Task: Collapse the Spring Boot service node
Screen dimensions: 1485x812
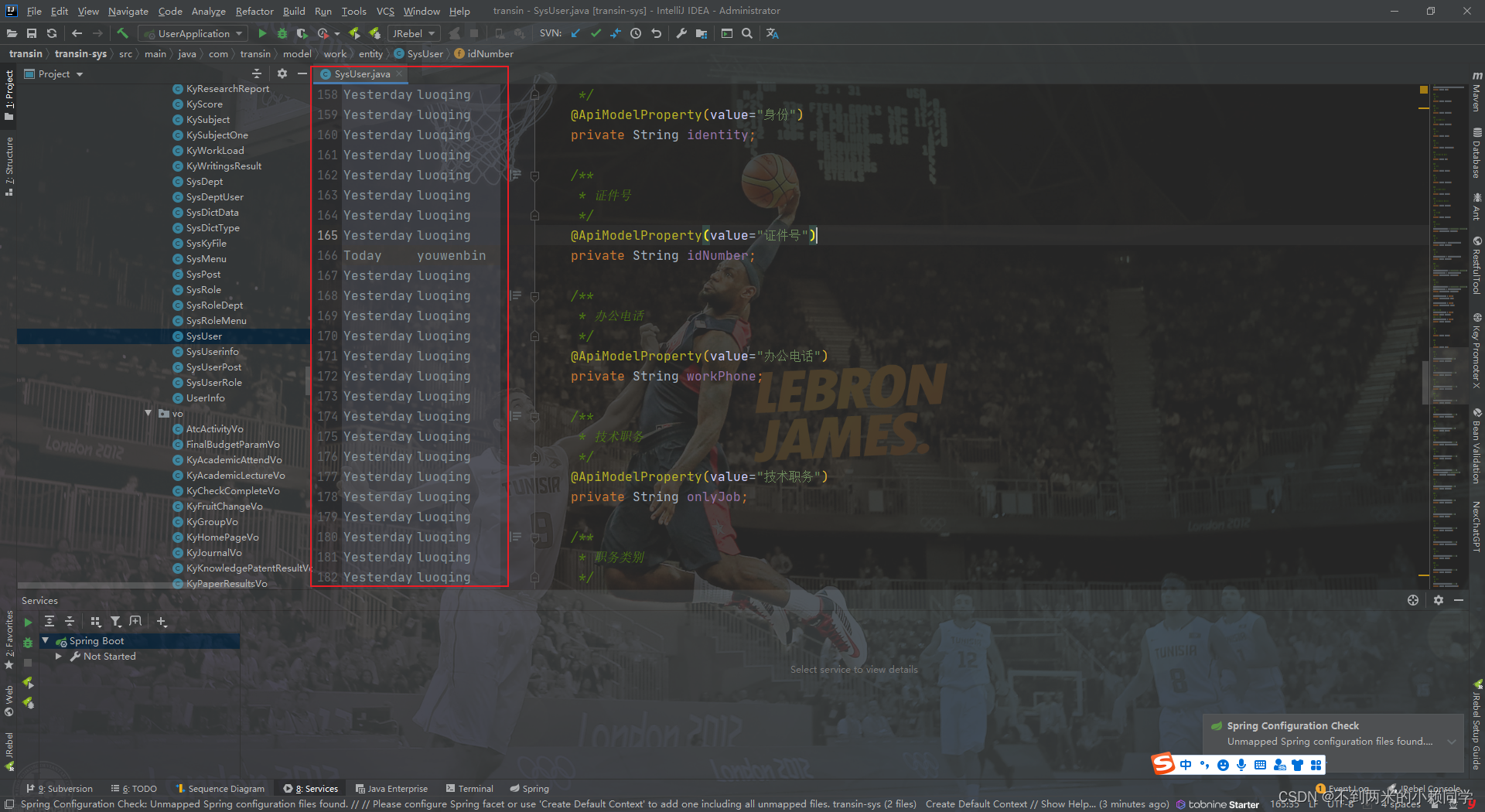Action: (45, 640)
